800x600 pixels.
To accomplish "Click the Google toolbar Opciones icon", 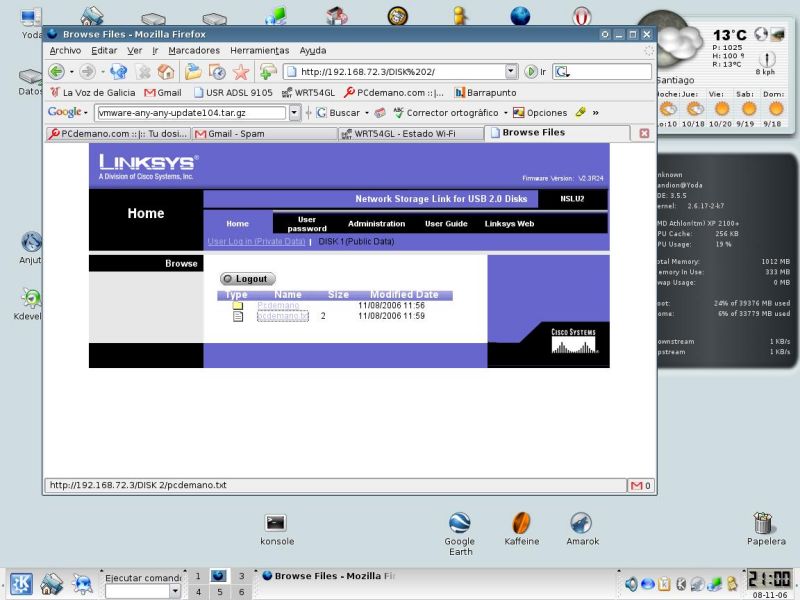I will point(518,112).
